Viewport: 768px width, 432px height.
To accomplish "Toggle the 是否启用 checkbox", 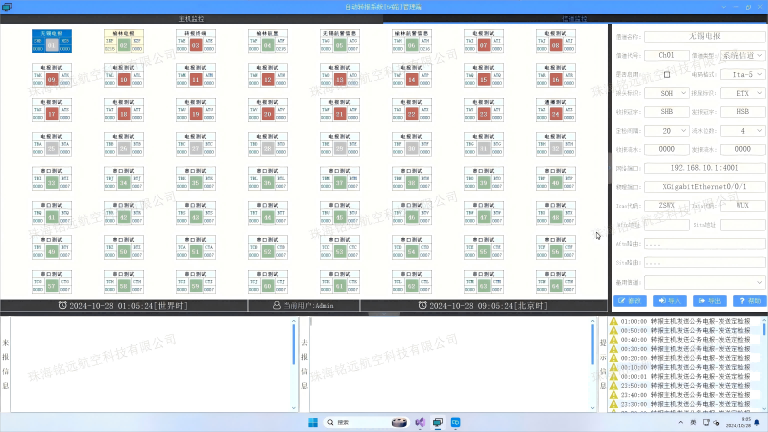I will [667, 74].
